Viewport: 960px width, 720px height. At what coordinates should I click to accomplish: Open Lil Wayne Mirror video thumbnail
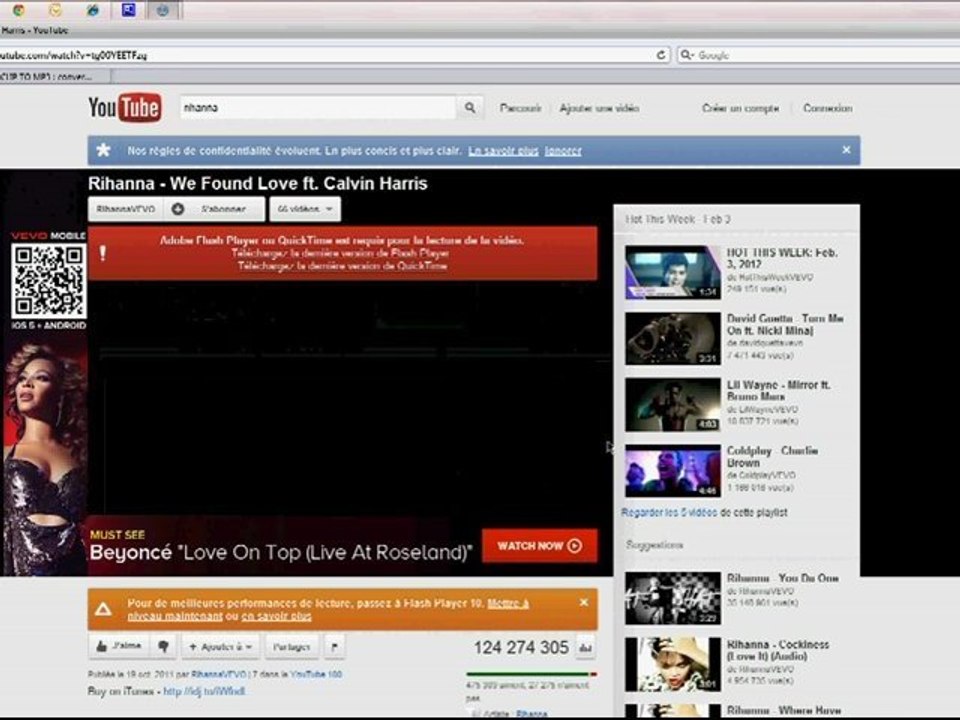[673, 405]
